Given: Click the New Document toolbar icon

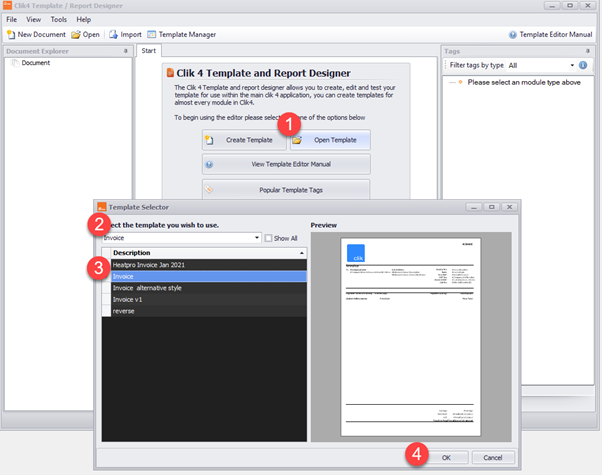Looking at the screenshot, I should (x=10, y=34).
